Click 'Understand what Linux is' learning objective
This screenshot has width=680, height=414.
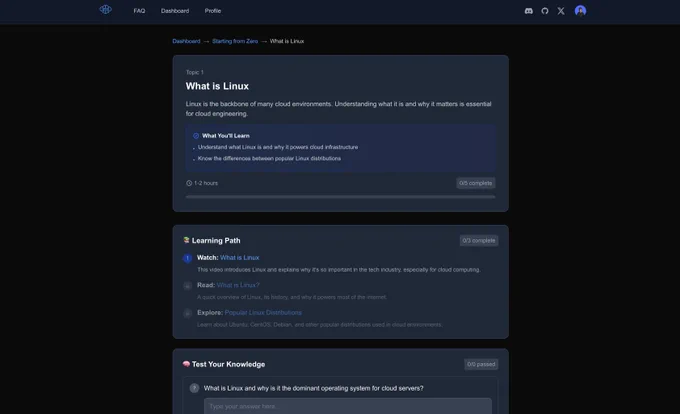point(278,147)
